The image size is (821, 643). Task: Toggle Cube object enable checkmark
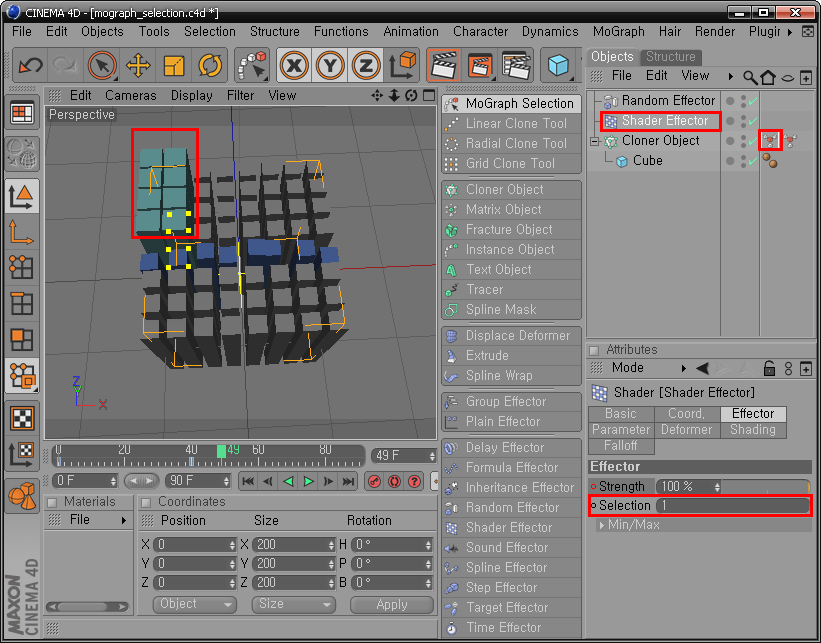coord(753,161)
